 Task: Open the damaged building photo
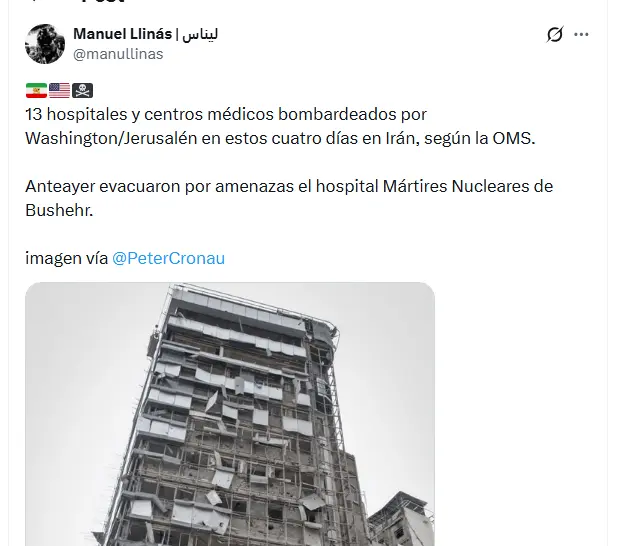tap(230, 414)
